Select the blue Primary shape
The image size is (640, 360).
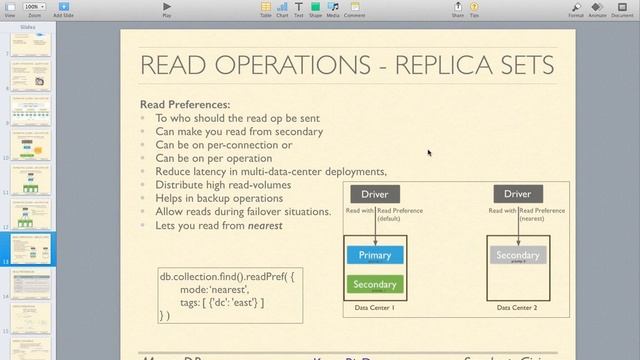coord(375,255)
